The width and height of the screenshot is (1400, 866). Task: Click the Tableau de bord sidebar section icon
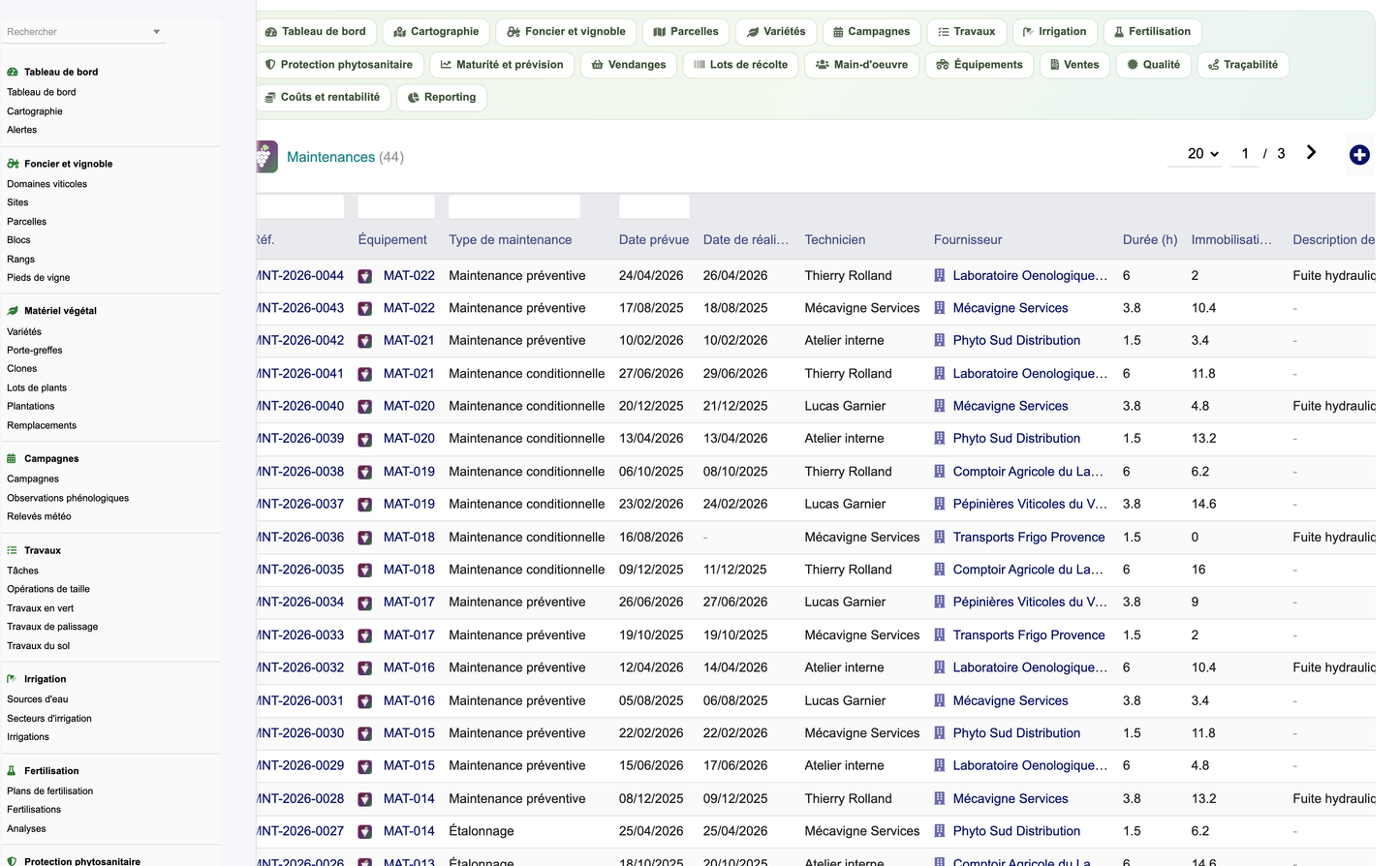[x=13, y=72]
